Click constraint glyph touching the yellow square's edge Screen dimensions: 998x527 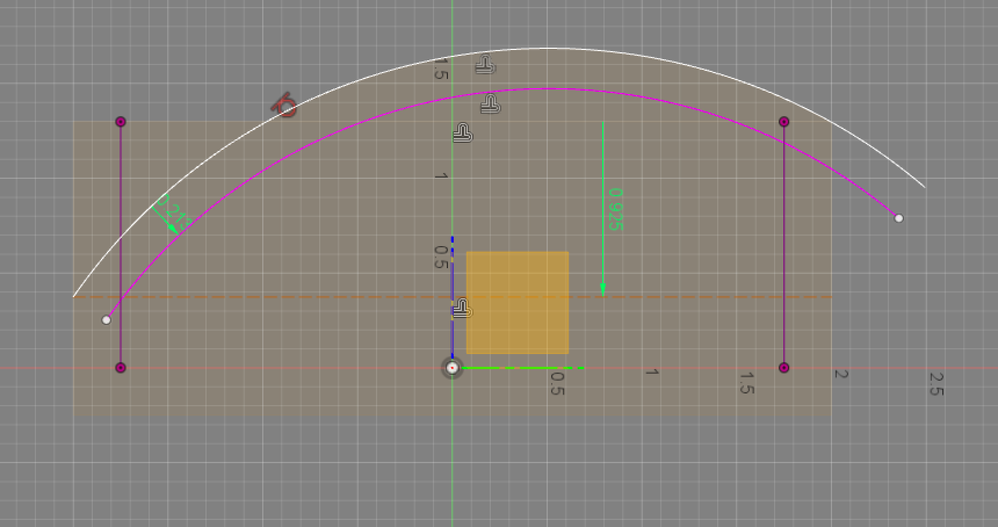pyautogui.click(x=463, y=309)
